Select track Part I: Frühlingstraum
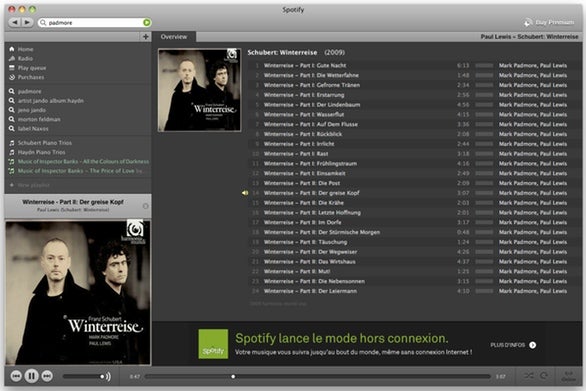Viewport: 586px width, 391px height. tap(415, 164)
